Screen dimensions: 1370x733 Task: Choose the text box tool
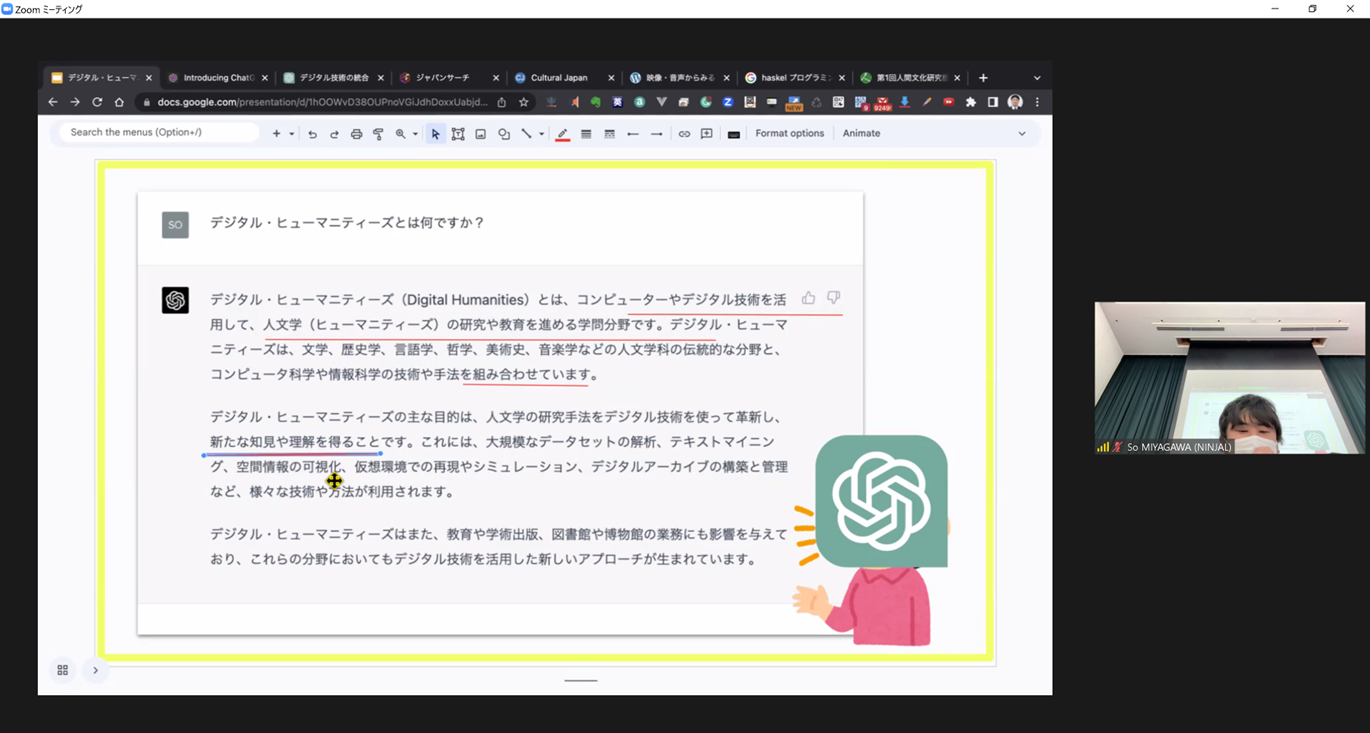(x=458, y=134)
